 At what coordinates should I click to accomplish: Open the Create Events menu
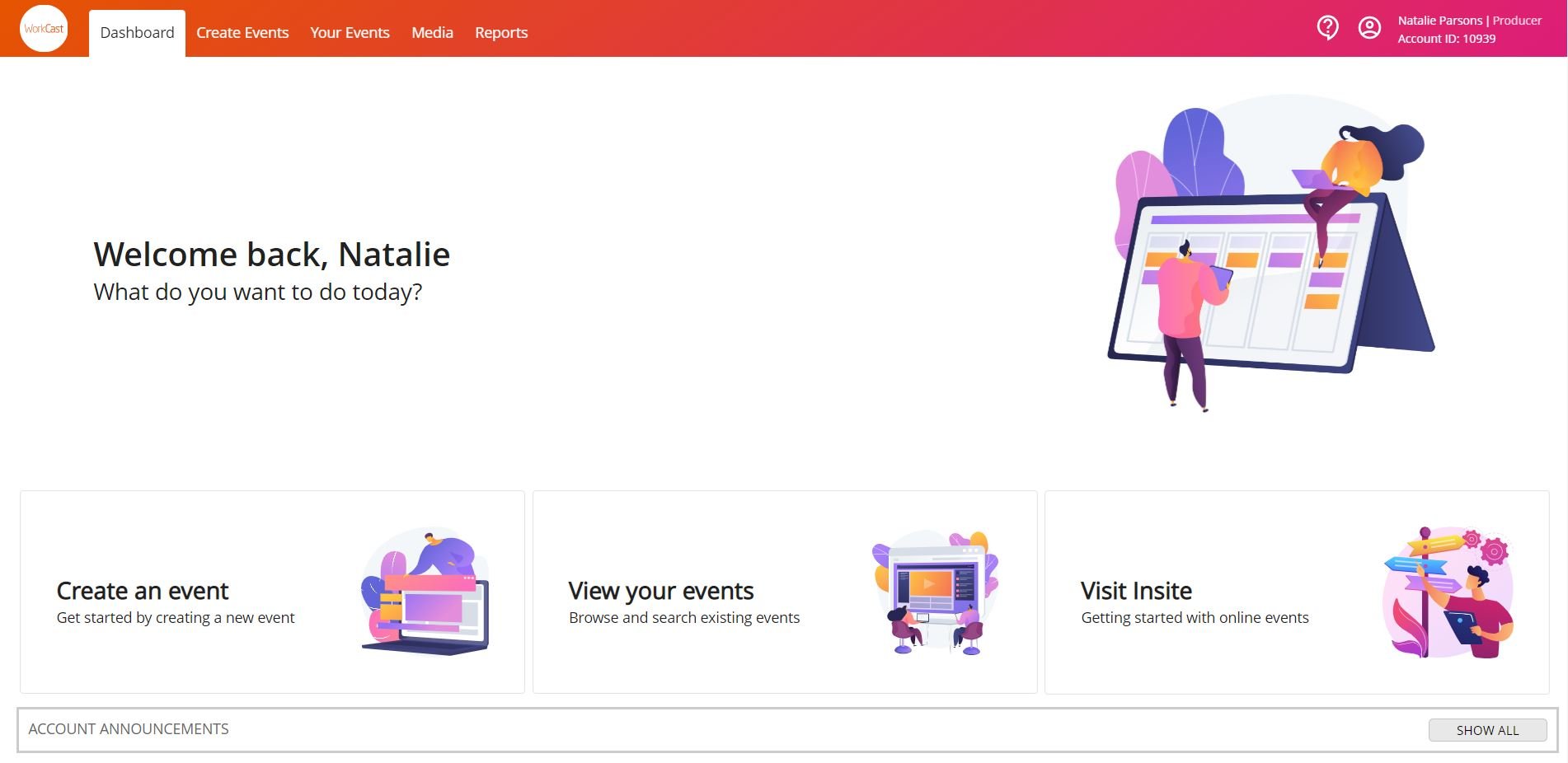click(x=242, y=32)
